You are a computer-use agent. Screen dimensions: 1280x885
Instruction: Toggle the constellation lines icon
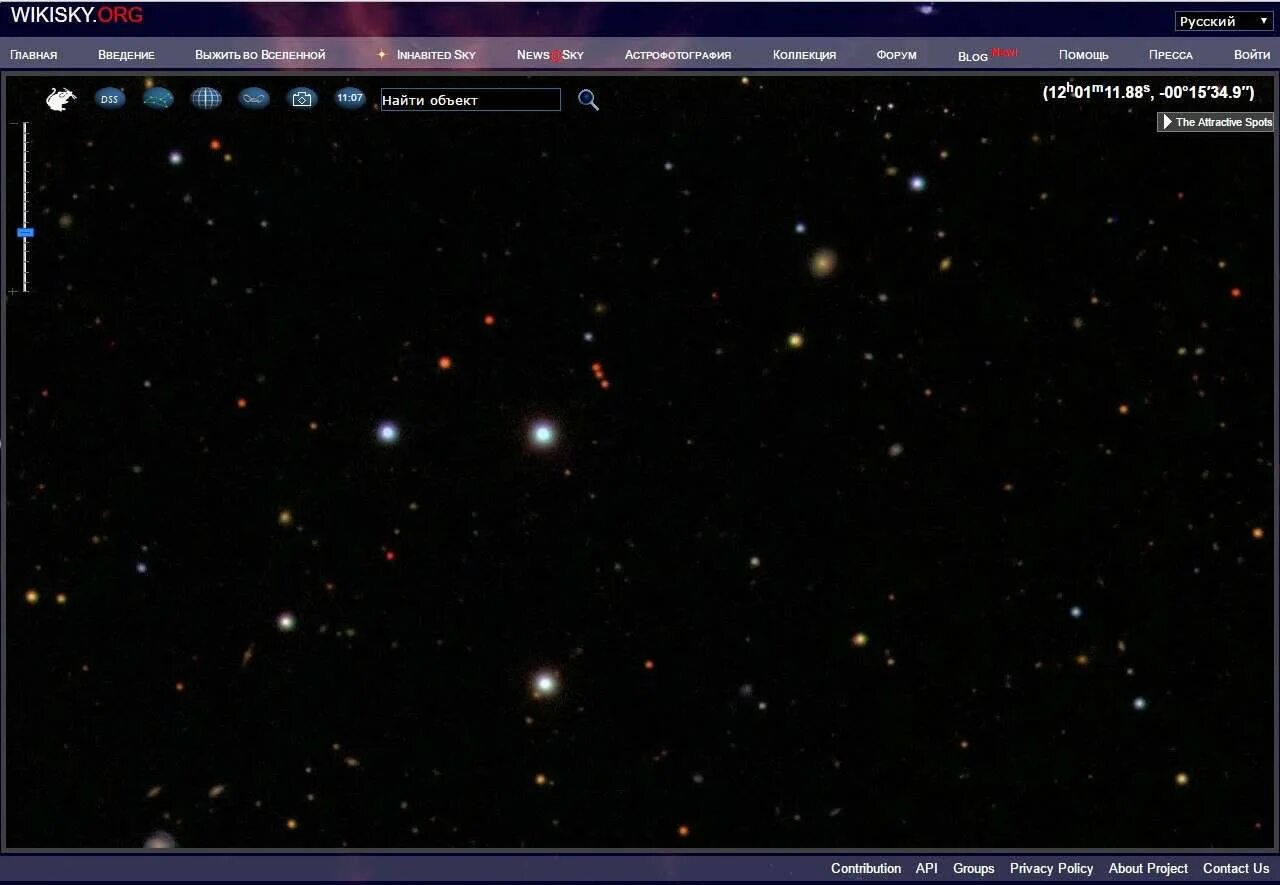(x=158, y=98)
